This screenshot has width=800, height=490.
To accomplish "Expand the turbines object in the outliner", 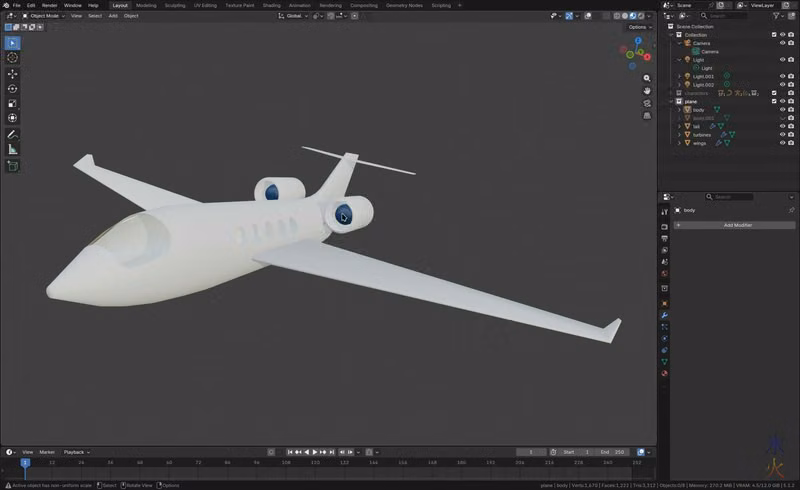I will [x=679, y=135].
